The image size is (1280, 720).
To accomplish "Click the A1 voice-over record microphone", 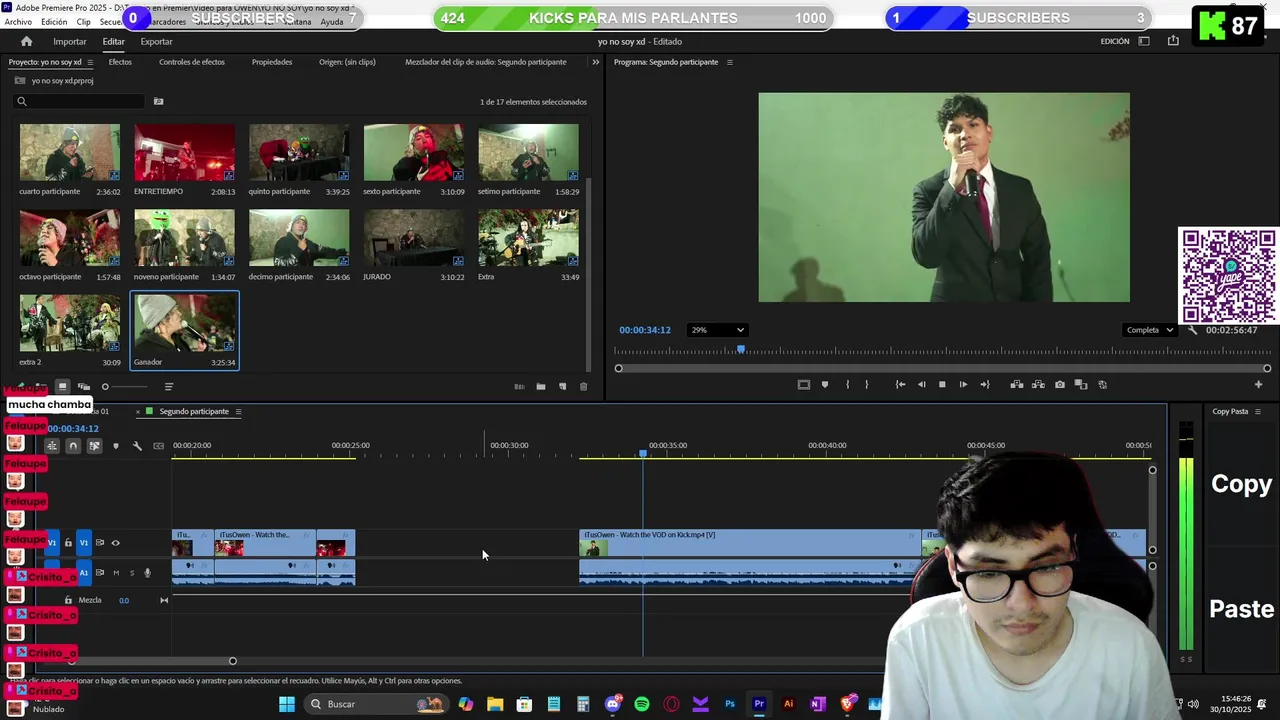I will coord(147,573).
